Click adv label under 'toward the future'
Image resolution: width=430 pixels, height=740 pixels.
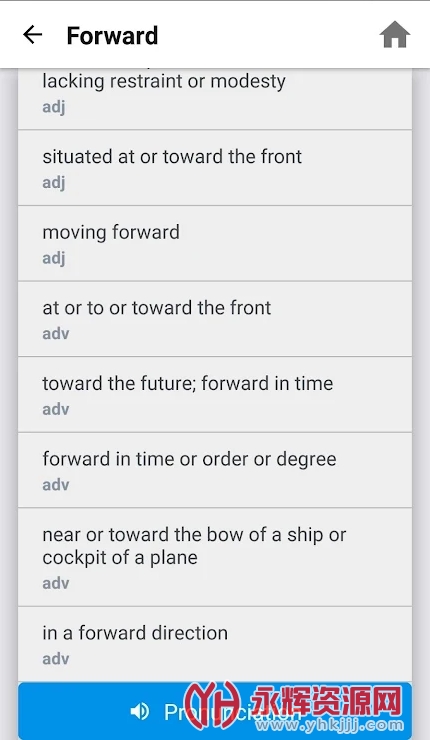(56, 409)
